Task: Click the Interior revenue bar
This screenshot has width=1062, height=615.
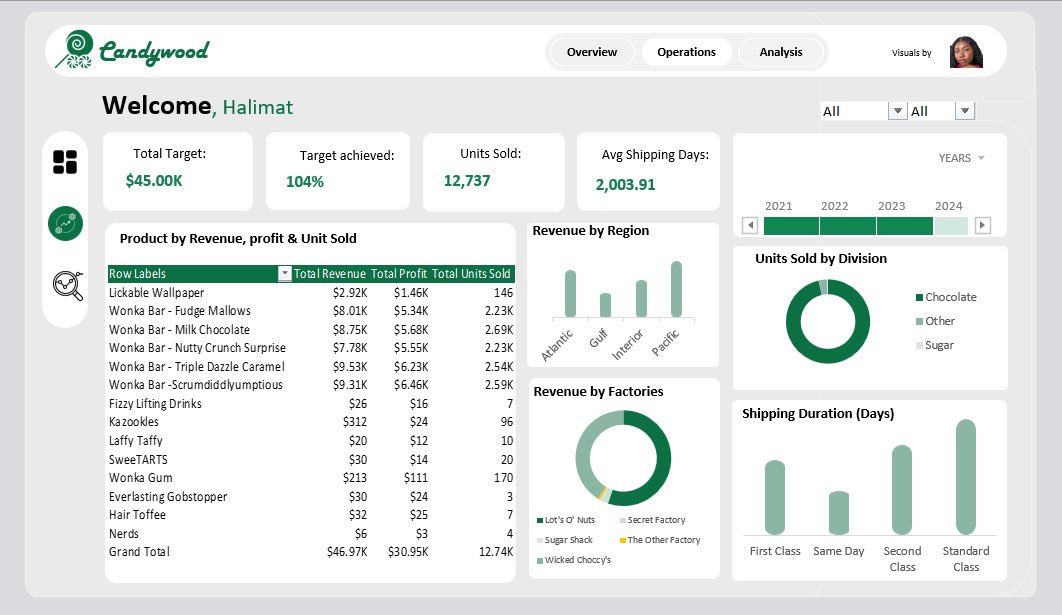Action: 641,298
